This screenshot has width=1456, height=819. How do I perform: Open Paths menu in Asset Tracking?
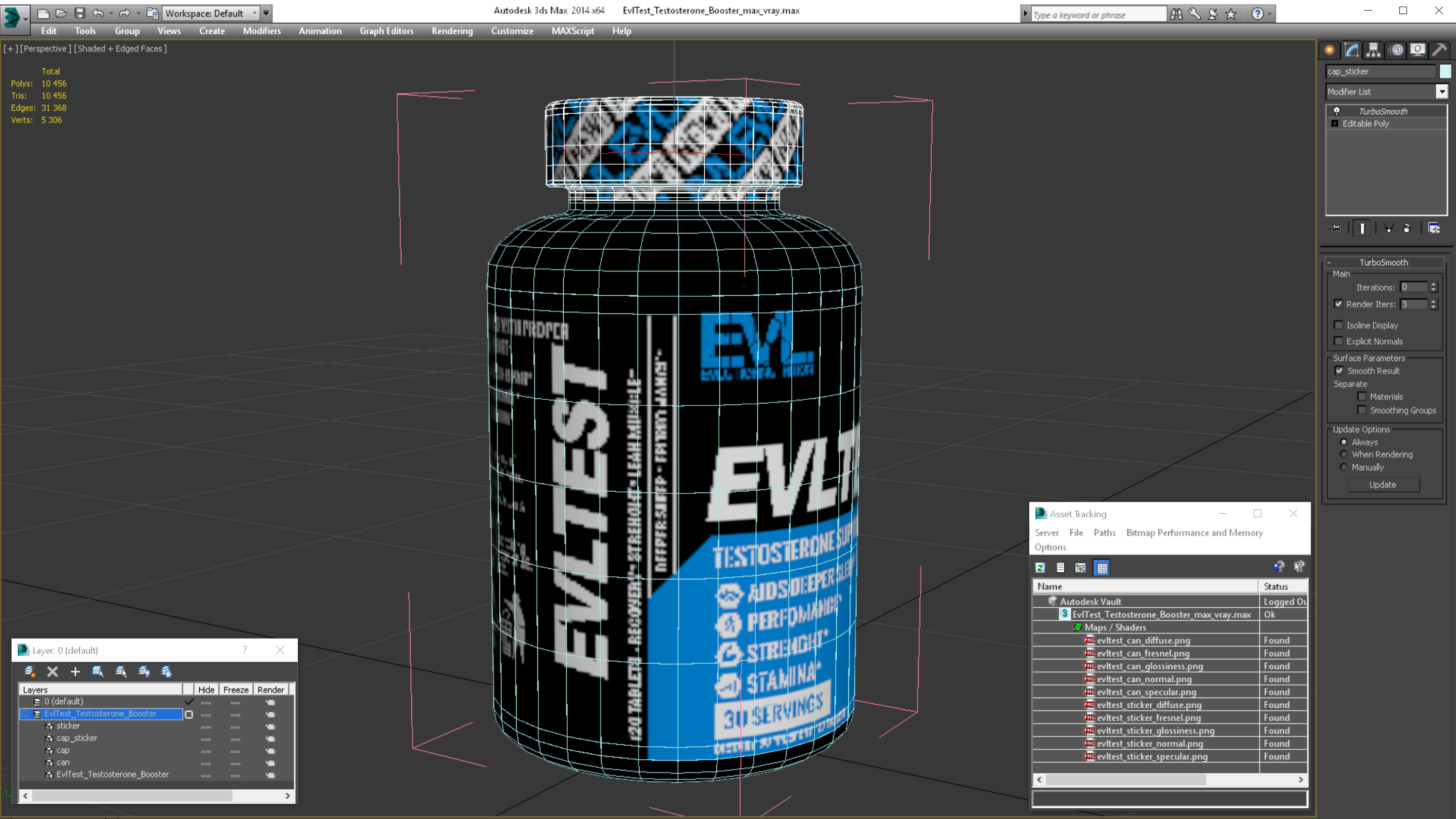pos(1105,532)
